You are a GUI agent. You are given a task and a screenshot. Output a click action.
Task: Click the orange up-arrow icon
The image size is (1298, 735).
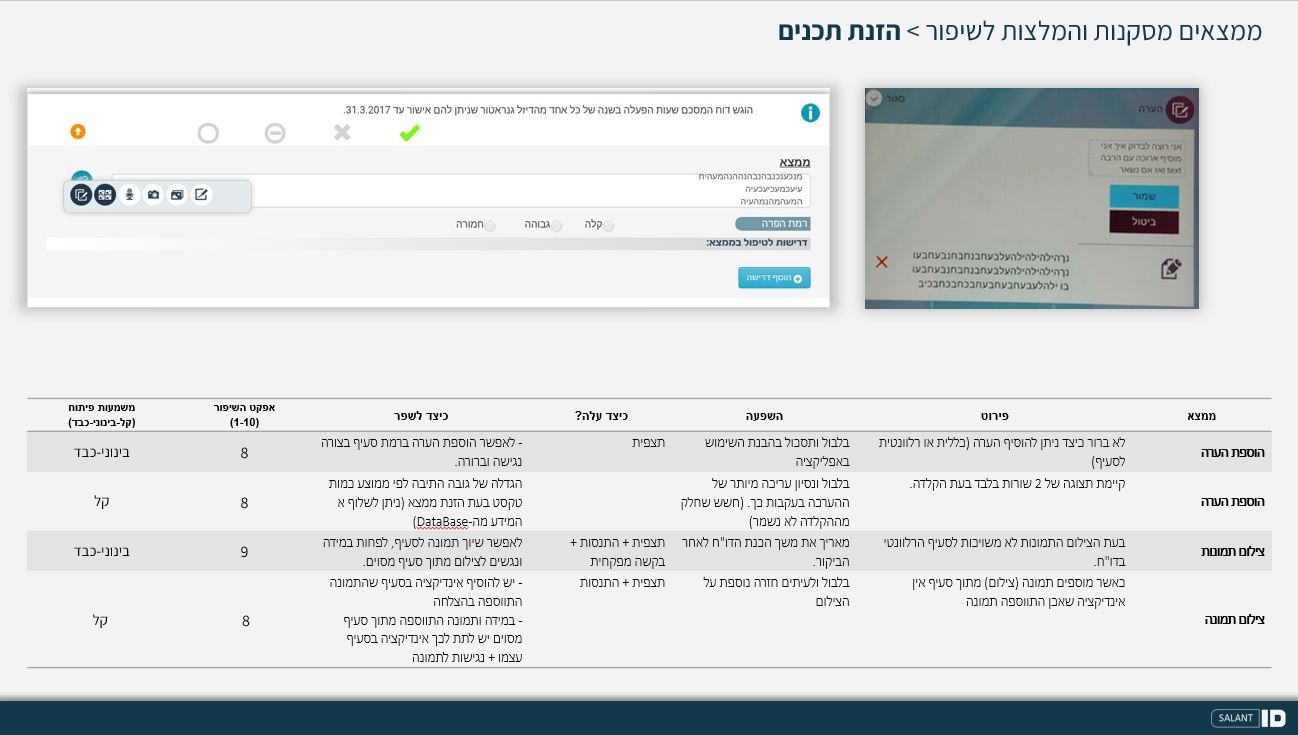point(78,131)
